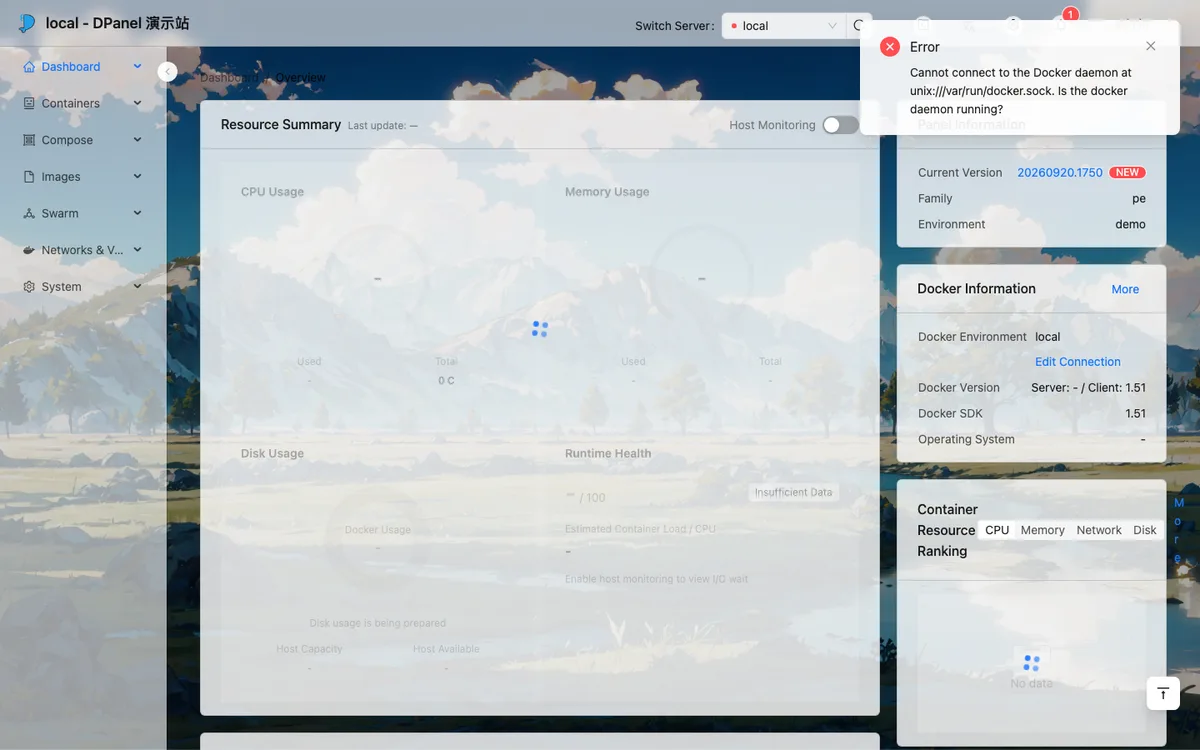Click the 'Last update: —' text

[x=383, y=126]
